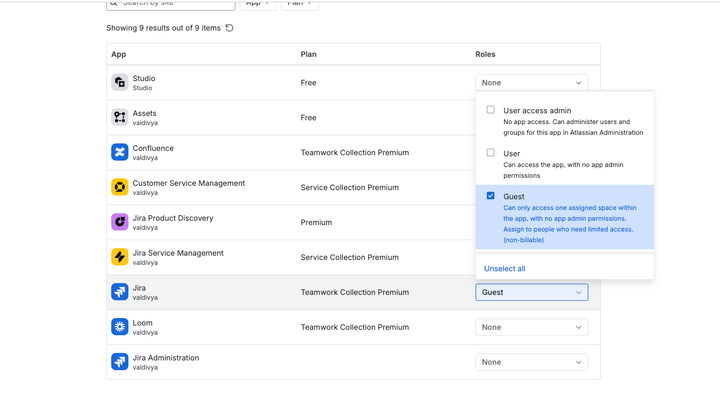
Task: Select the User option label
Action: 512,153
